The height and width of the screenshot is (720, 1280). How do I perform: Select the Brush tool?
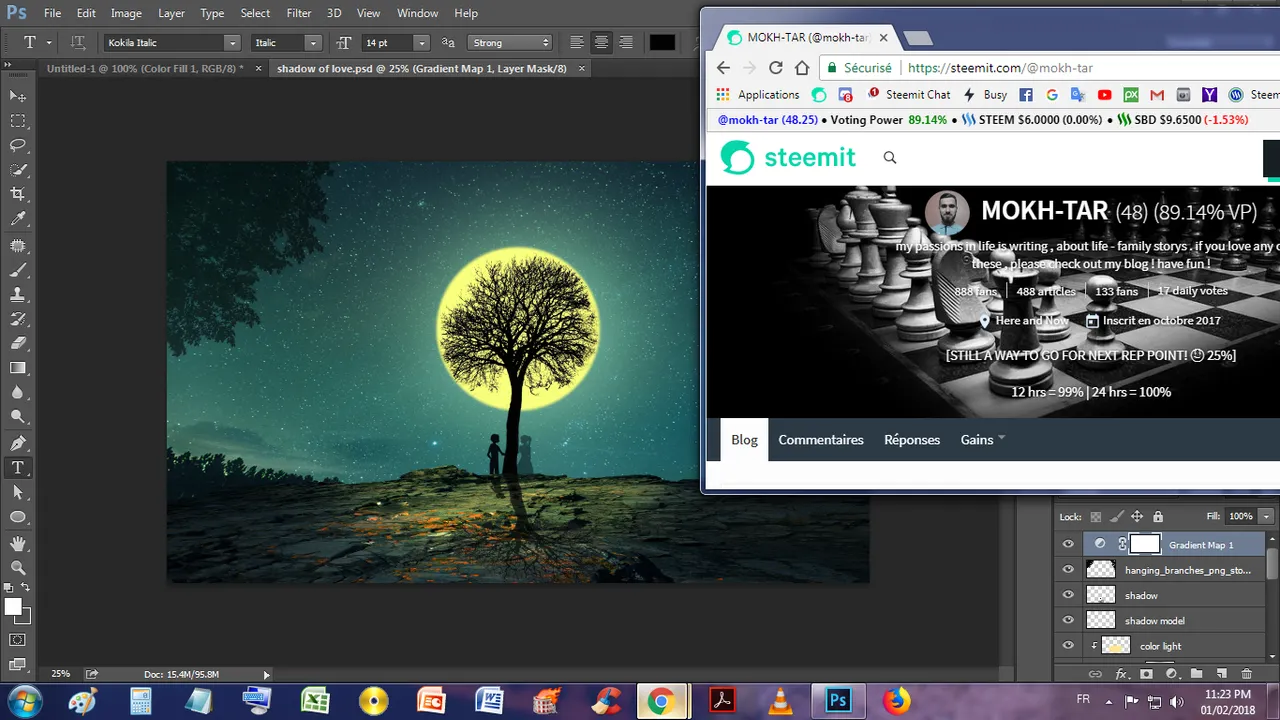(18, 270)
